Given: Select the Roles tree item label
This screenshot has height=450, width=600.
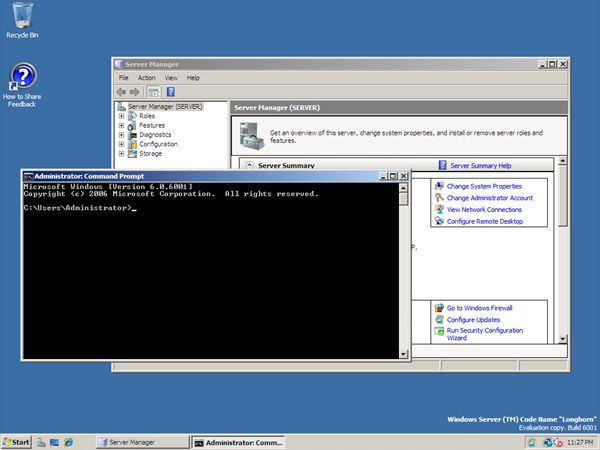Looking at the screenshot, I should click(x=147, y=116).
